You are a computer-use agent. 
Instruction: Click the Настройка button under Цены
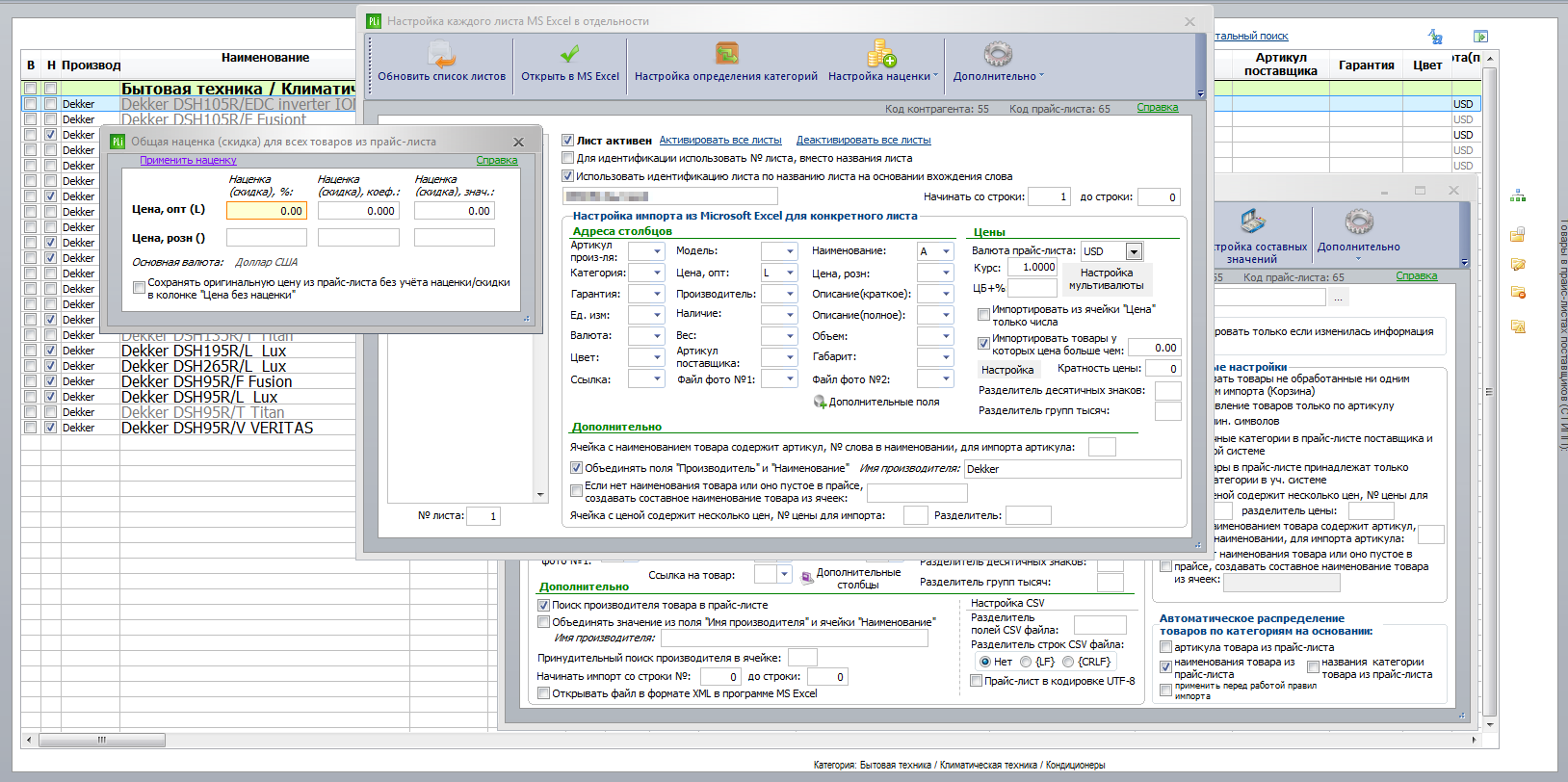(1007, 370)
